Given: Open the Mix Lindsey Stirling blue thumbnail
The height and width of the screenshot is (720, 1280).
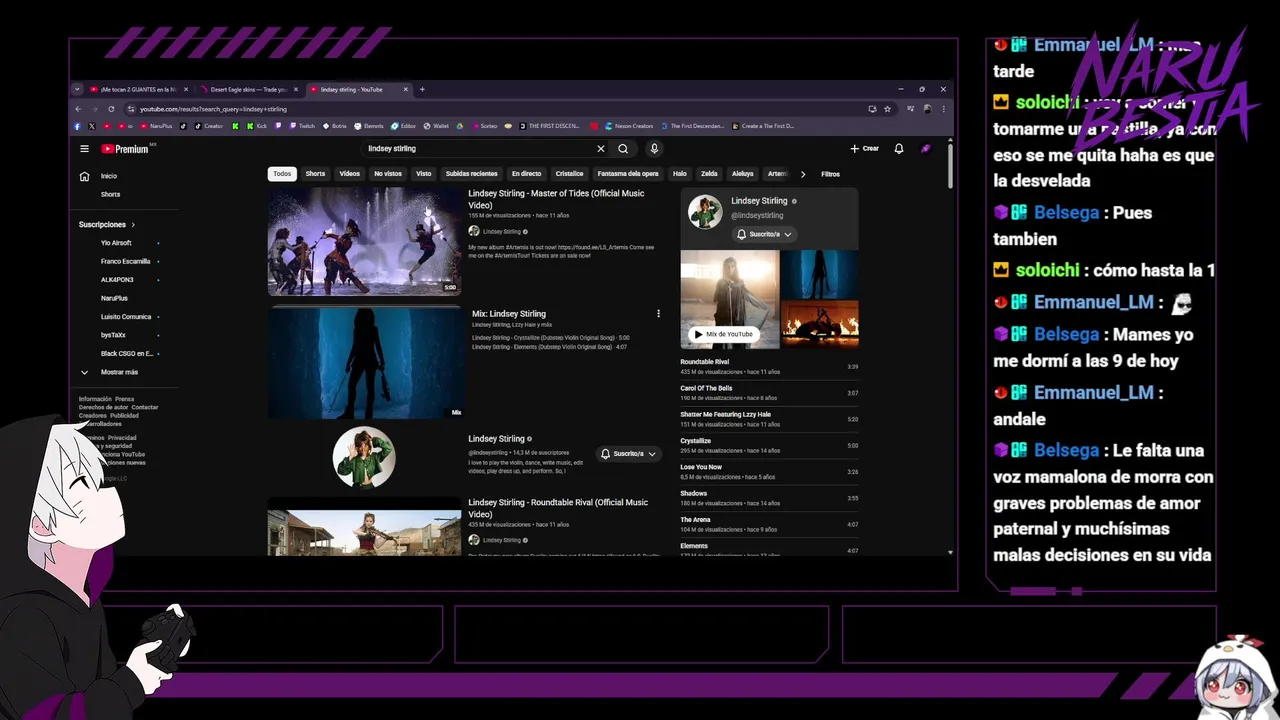Looking at the screenshot, I should pyautogui.click(x=365, y=362).
